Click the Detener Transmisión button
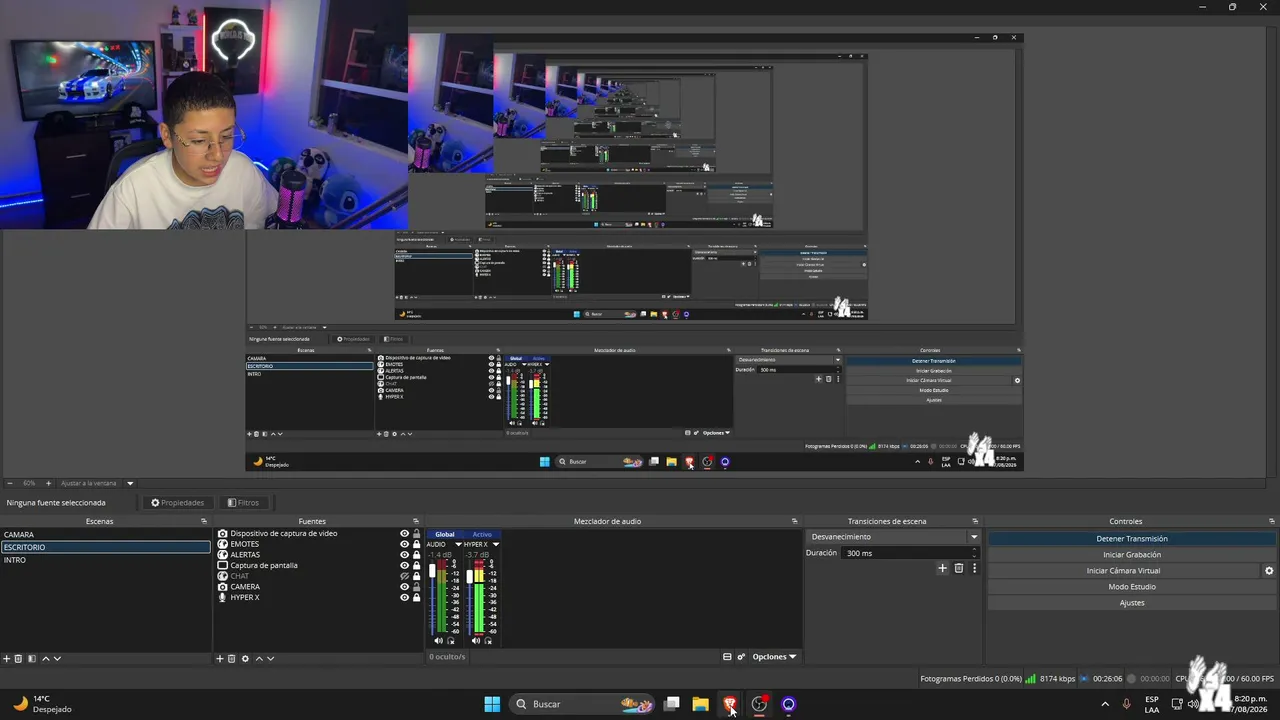 coord(1132,538)
